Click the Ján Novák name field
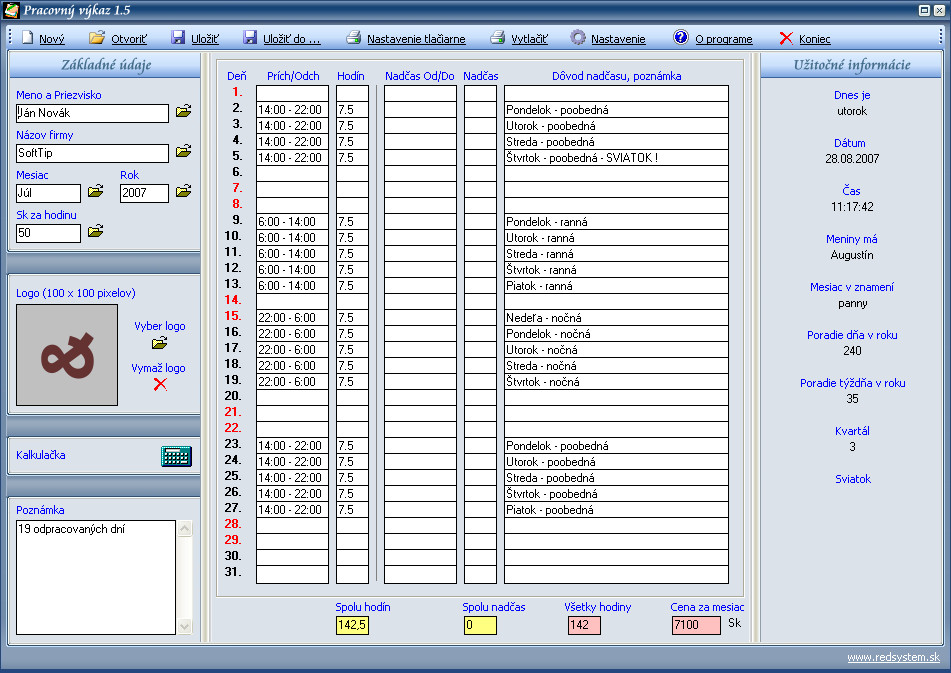Image resolution: width=951 pixels, height=673 pixels. 92,113
